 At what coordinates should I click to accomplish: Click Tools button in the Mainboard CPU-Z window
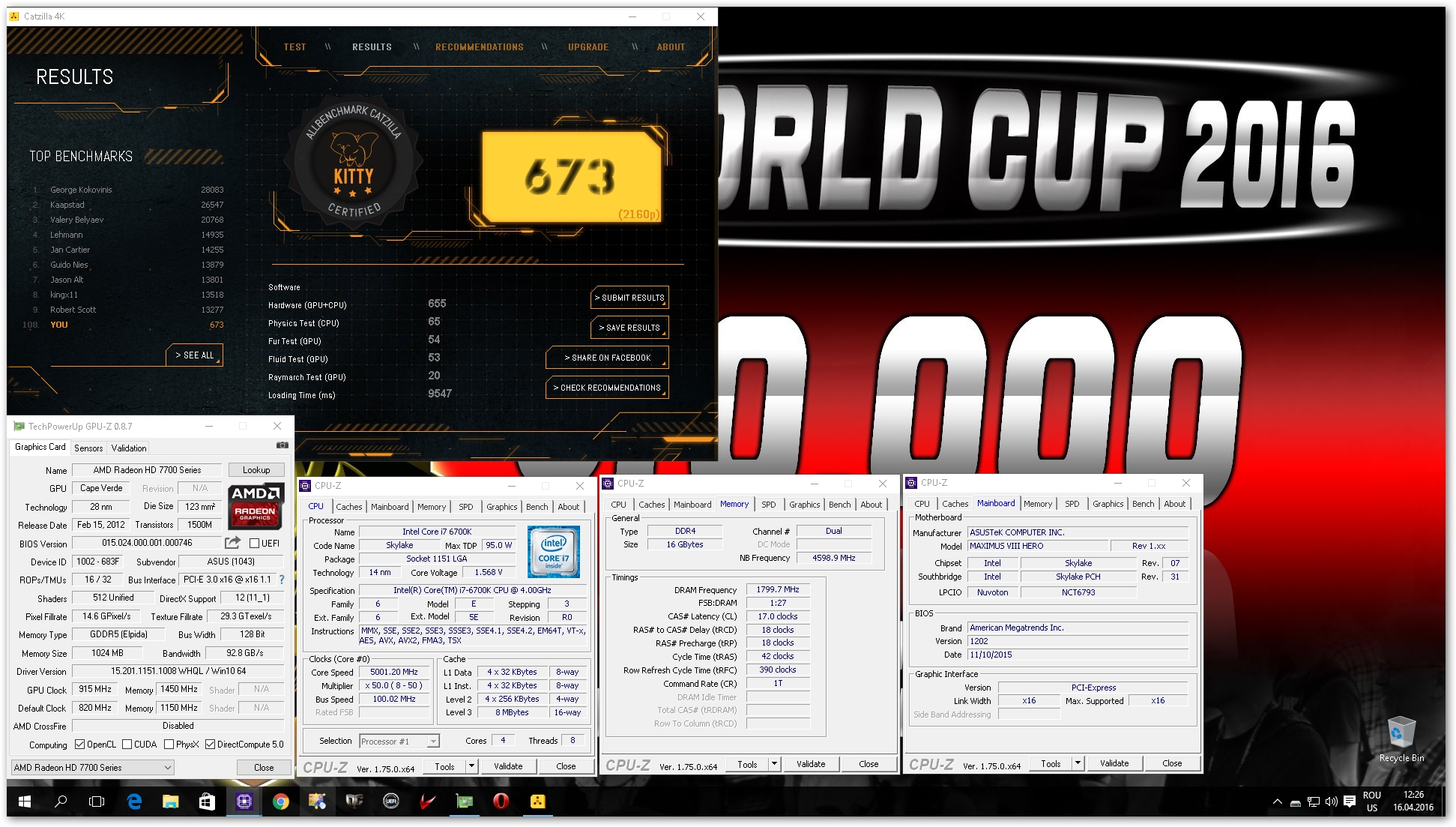[x=1051, y=763]
